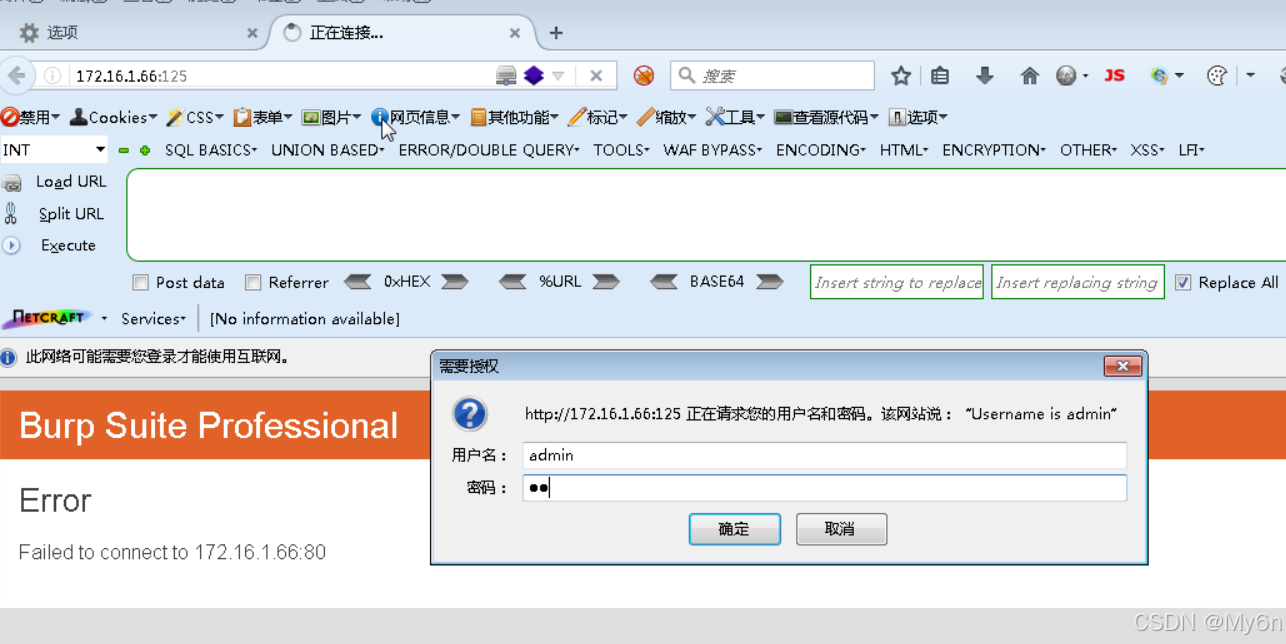
Task: Confirm login with the 确定 button
Action: click(735, 530)
